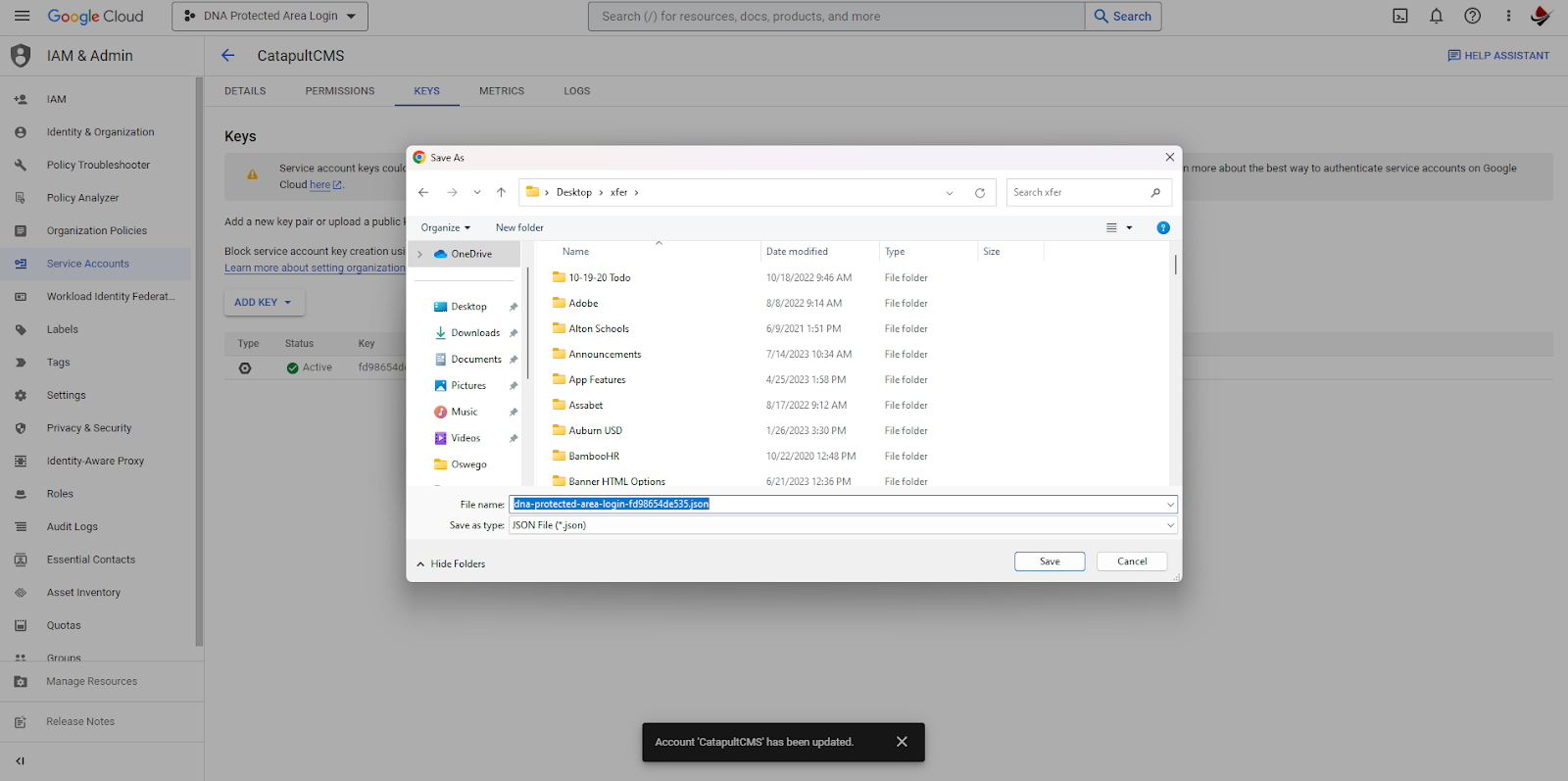The height and width of the screenshot is (781, 1568).
Task: Click the Search button in top bar
Action: (x=1123, y=16)
